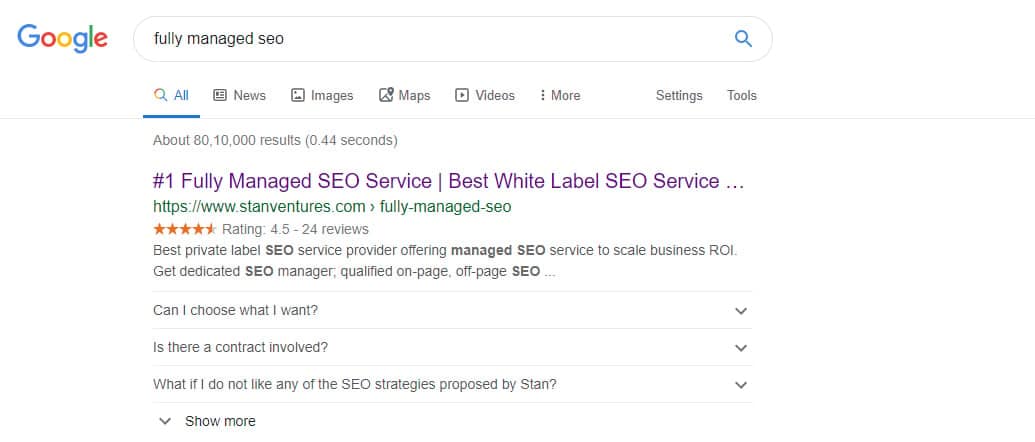Click the search box containing "fully managed seo"

click(x=430, y=39)
